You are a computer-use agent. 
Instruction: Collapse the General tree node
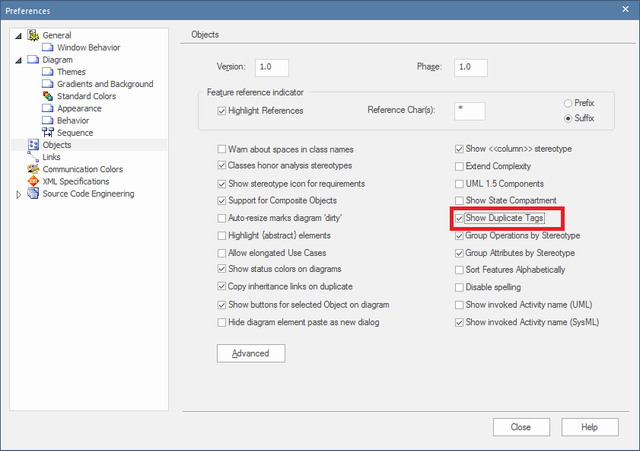pyautogui.click(x=18, y=36)
